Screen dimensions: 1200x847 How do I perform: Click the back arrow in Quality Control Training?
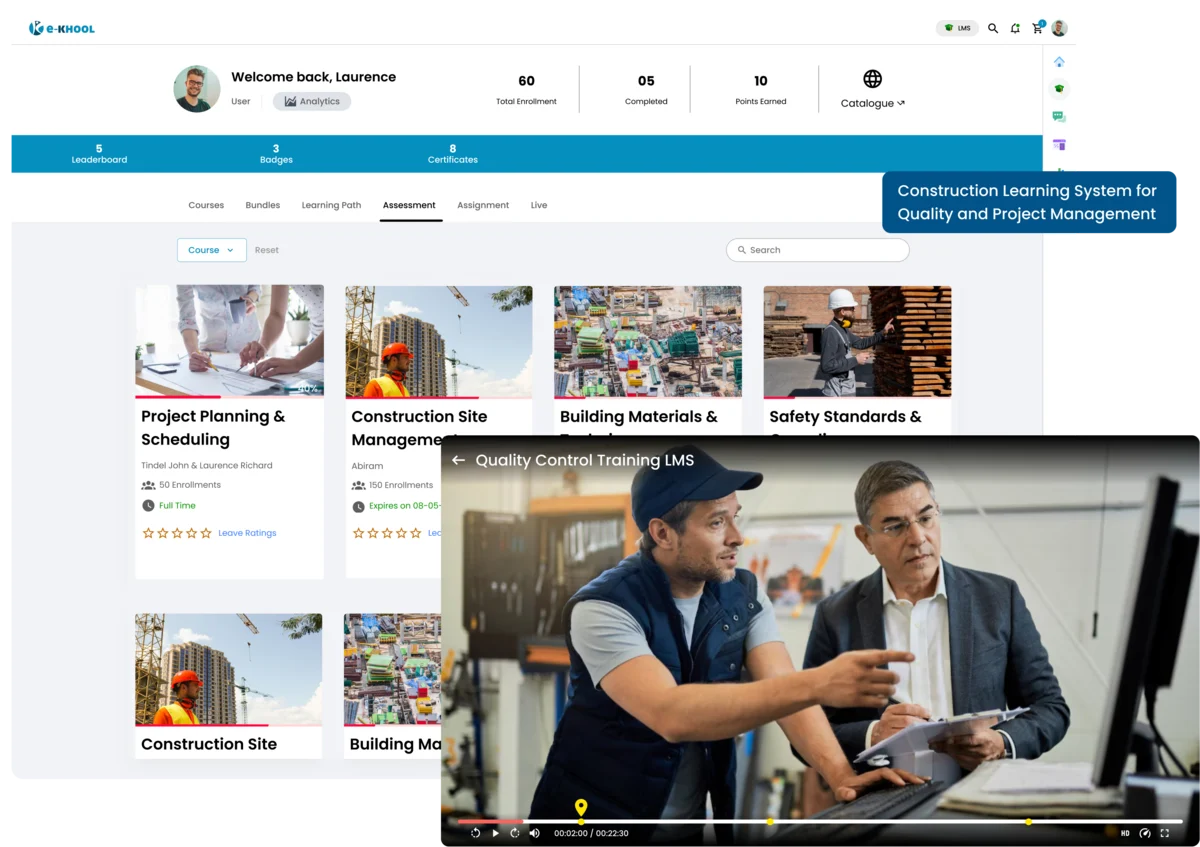(x=459, y=460)
